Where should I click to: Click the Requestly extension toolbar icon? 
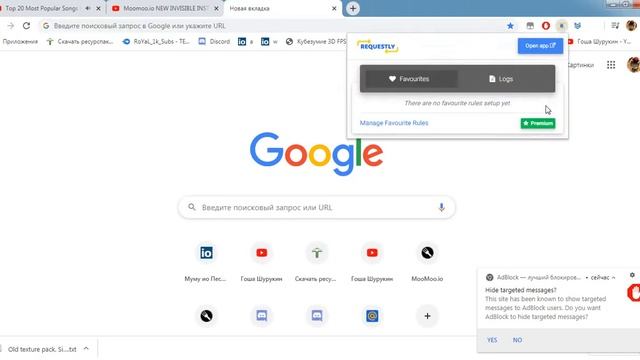562,26
